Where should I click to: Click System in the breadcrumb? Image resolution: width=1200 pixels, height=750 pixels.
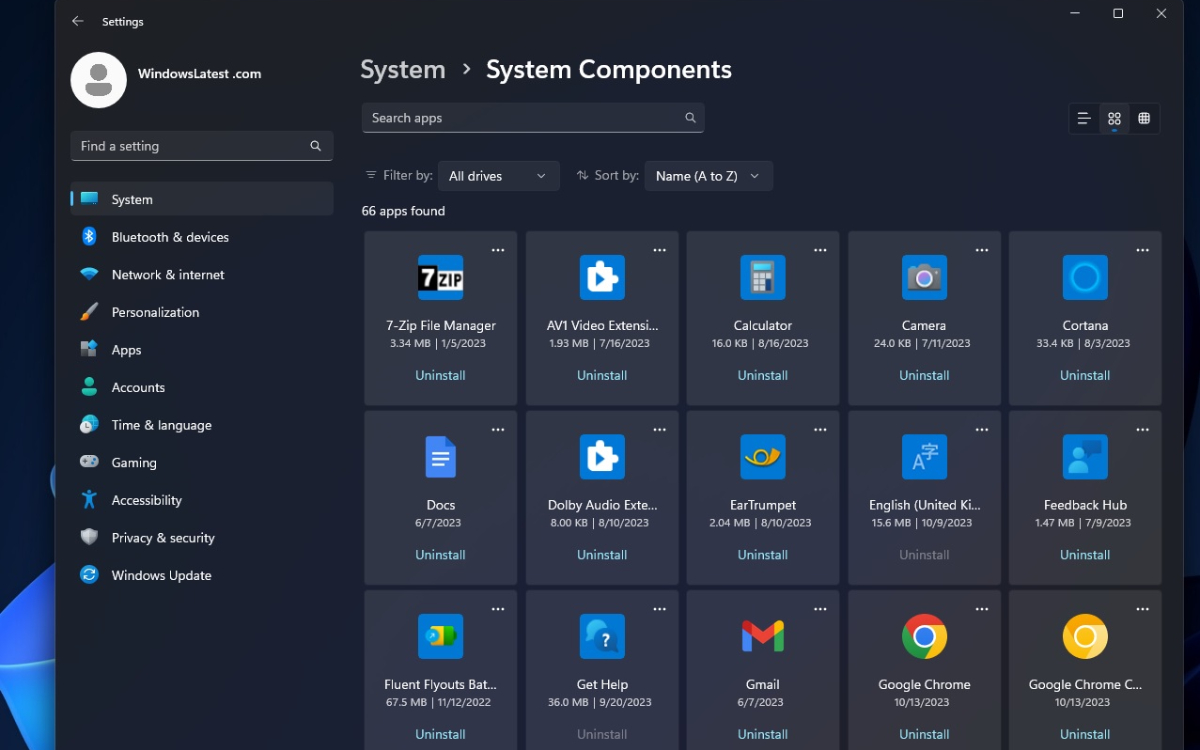[x=403, y=70]
